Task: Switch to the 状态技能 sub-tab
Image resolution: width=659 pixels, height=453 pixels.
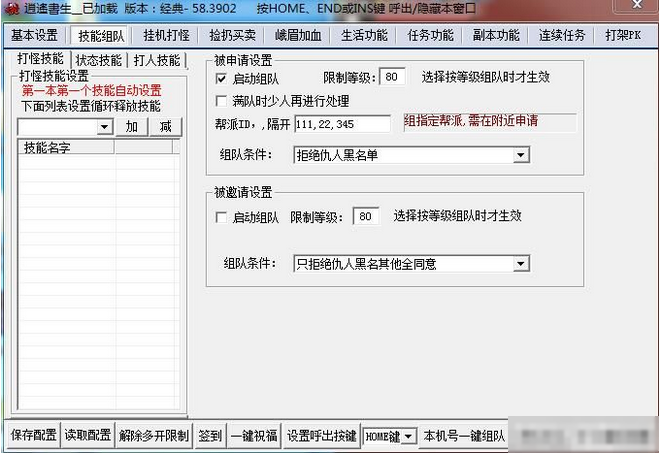Action: 99,60
